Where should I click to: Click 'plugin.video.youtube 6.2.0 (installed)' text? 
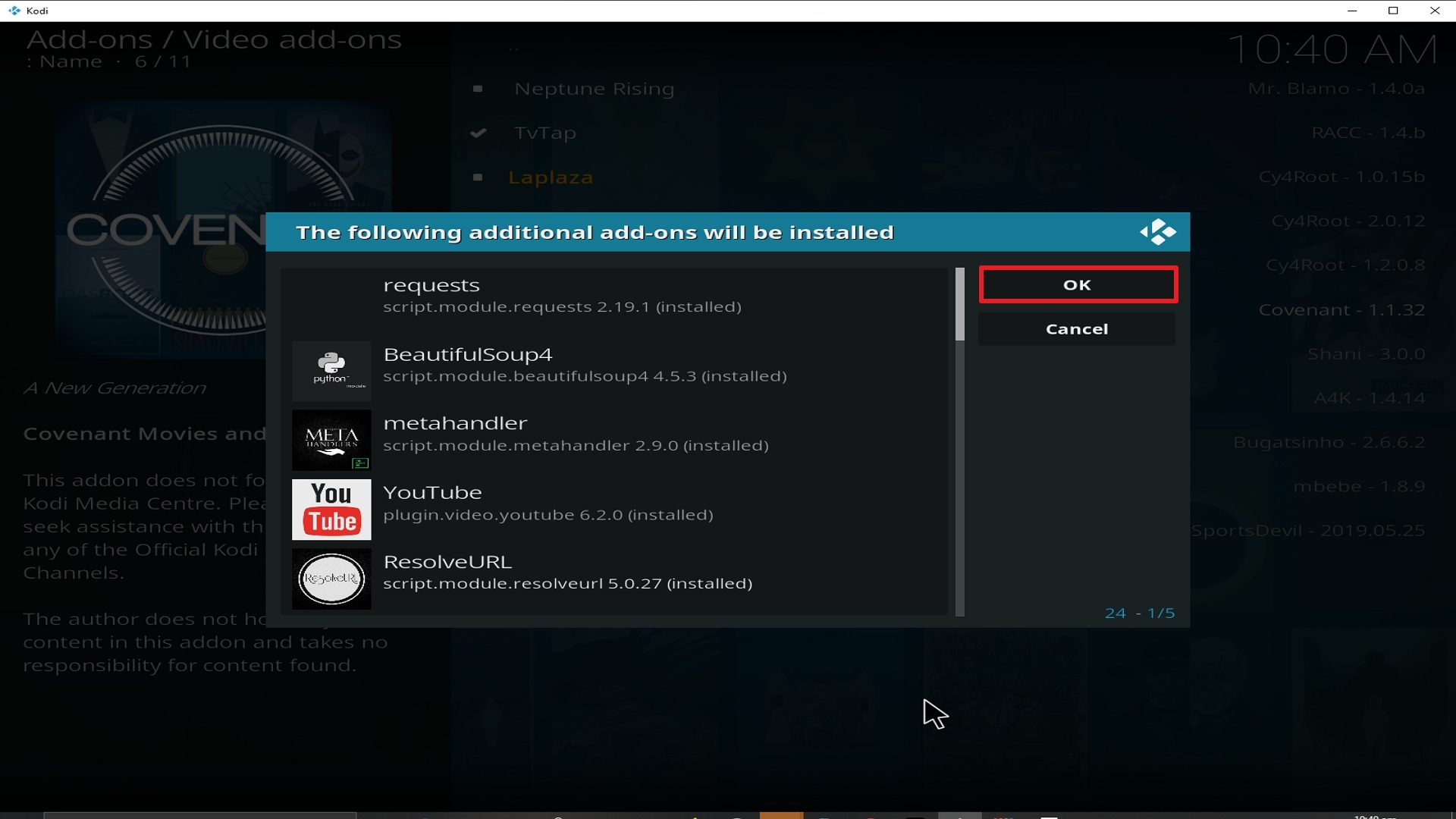pos(548,515)
